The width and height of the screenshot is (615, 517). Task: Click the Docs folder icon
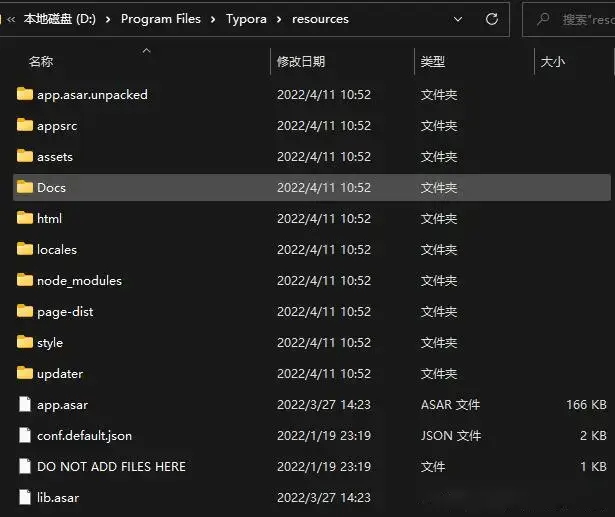[x=25, y=187]
